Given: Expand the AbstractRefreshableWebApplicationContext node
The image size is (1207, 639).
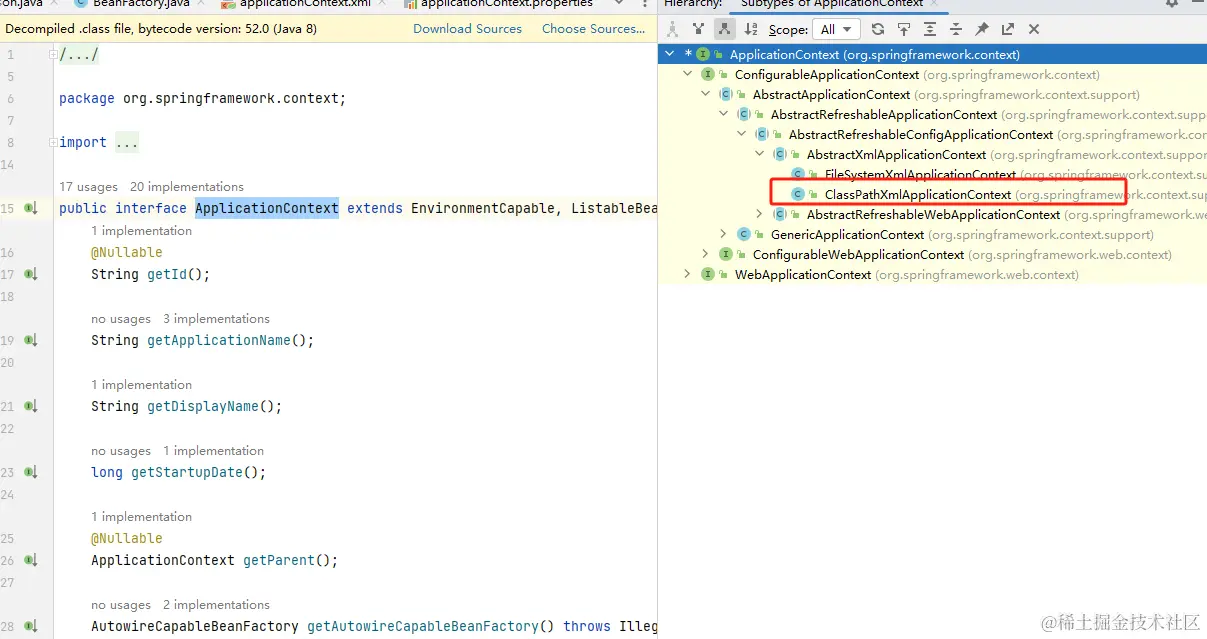Looking at the screenshot, I should coord(759,214).
